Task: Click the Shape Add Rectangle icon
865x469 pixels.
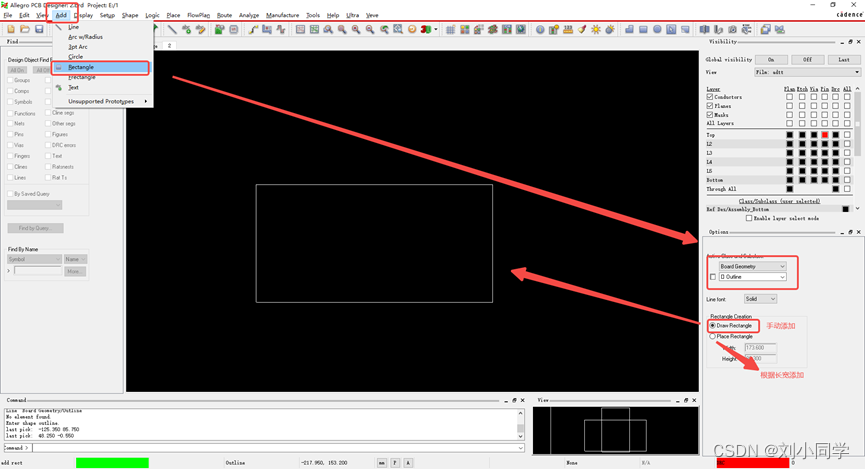Action: pos(643,29)
